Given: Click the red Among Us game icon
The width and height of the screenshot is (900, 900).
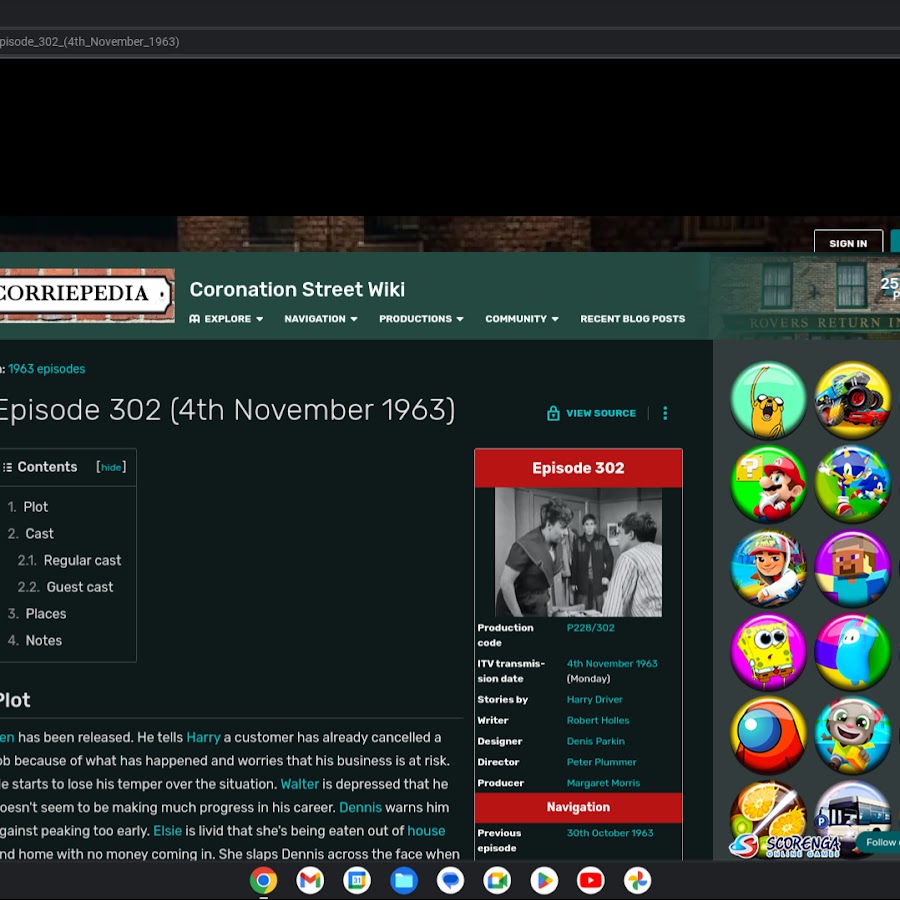Looking at the screenshot, I should pyautogui.click(x=769, y=735).
